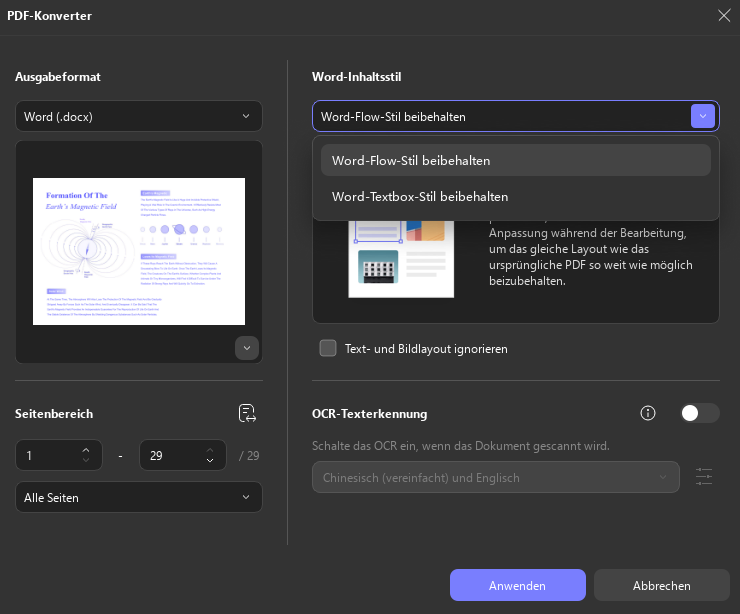Open the Alle Seiten dropdown
This screenshot has height=614, width=740.
[x=139, y=497]
